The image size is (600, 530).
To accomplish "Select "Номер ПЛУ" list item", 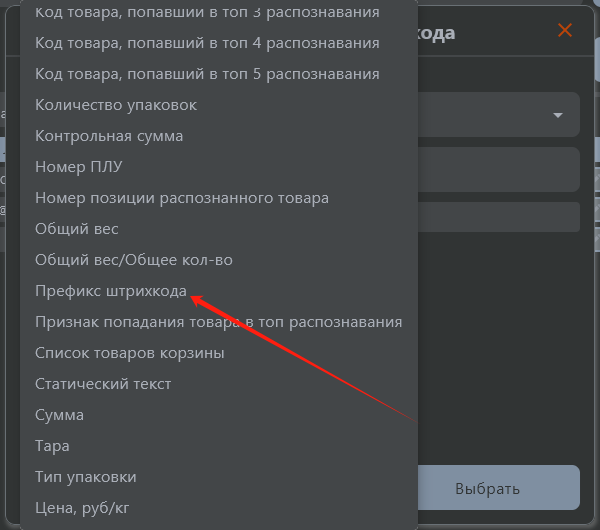I will (x=77, y=167).
